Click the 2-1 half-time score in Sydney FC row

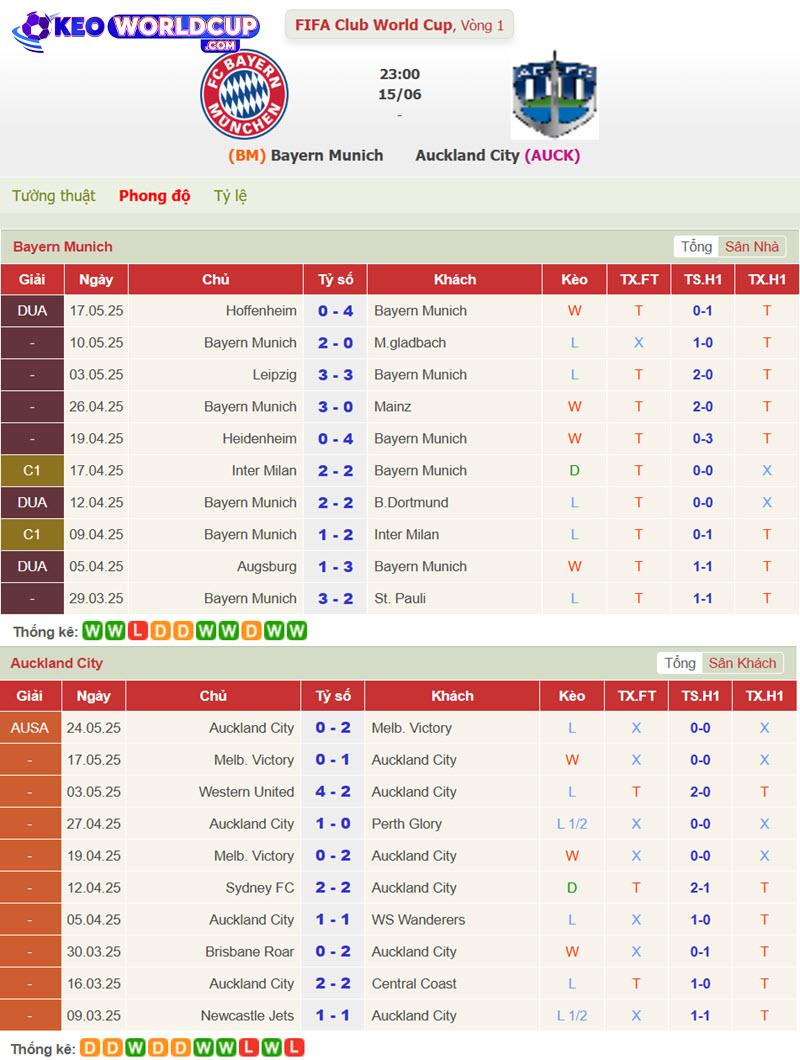click(700, 888)
